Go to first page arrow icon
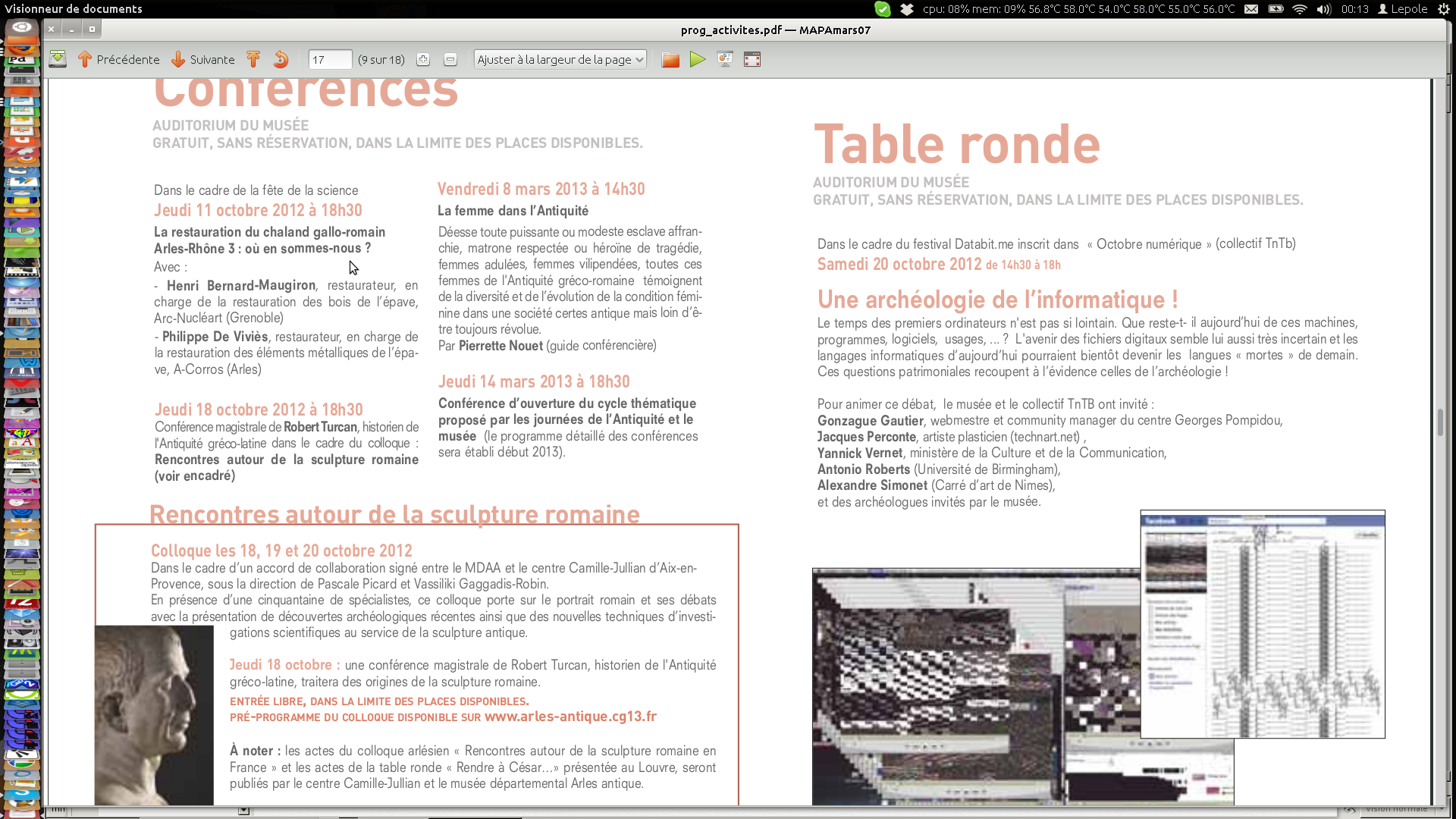 pos(253,59)
